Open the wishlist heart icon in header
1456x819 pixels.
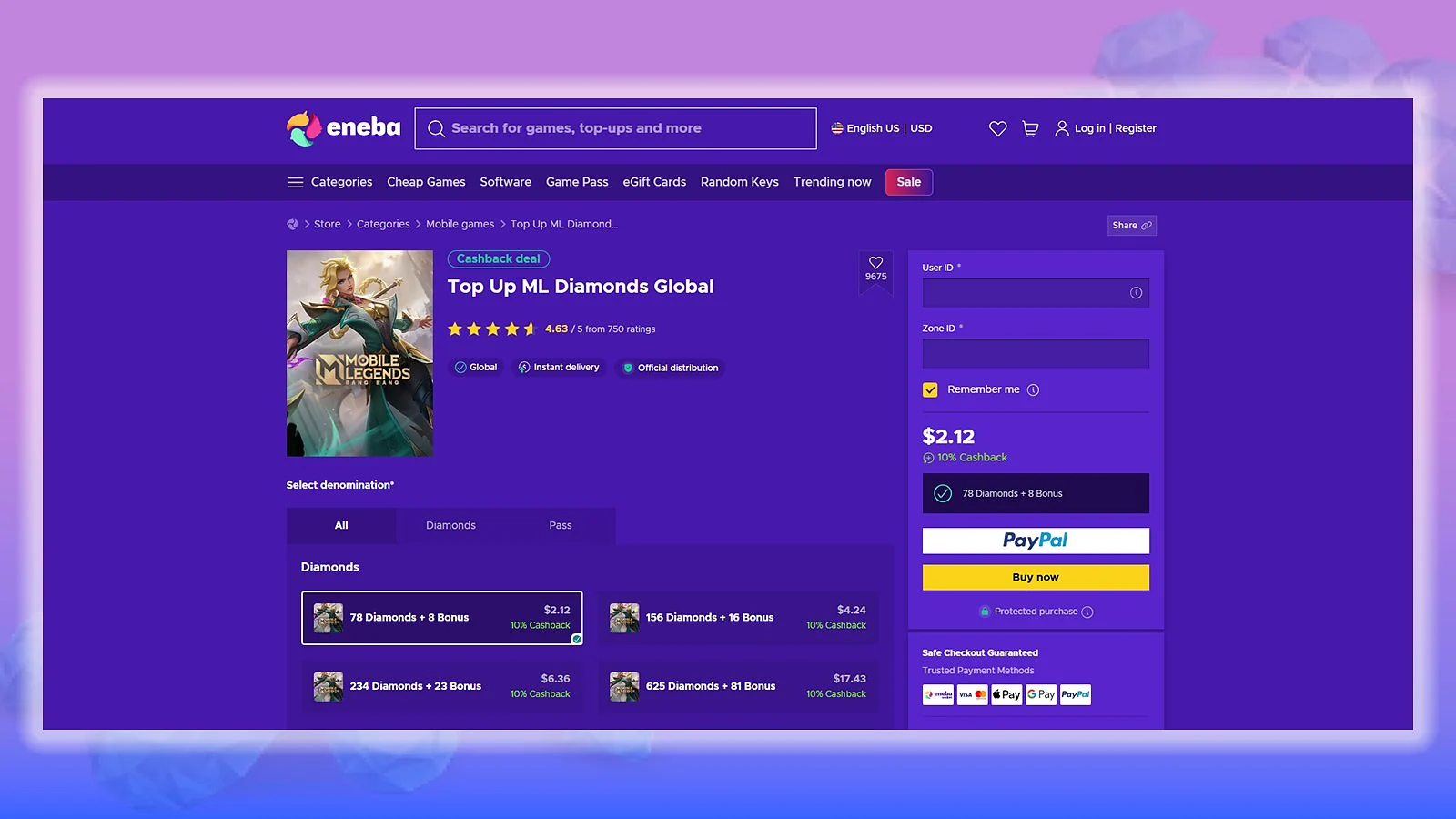998,129
